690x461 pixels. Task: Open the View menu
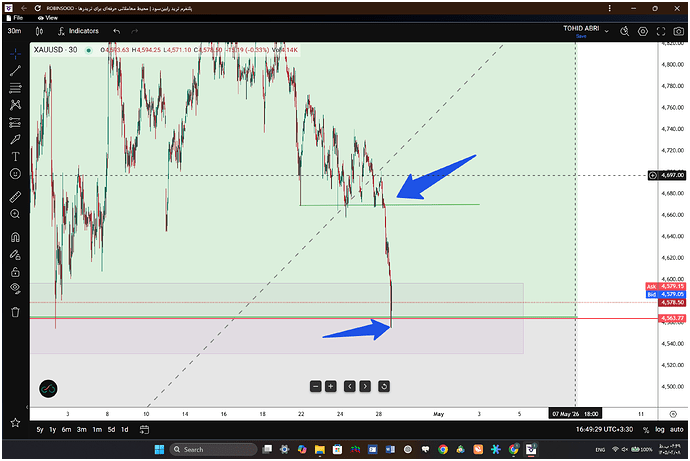tap(48, 18)
